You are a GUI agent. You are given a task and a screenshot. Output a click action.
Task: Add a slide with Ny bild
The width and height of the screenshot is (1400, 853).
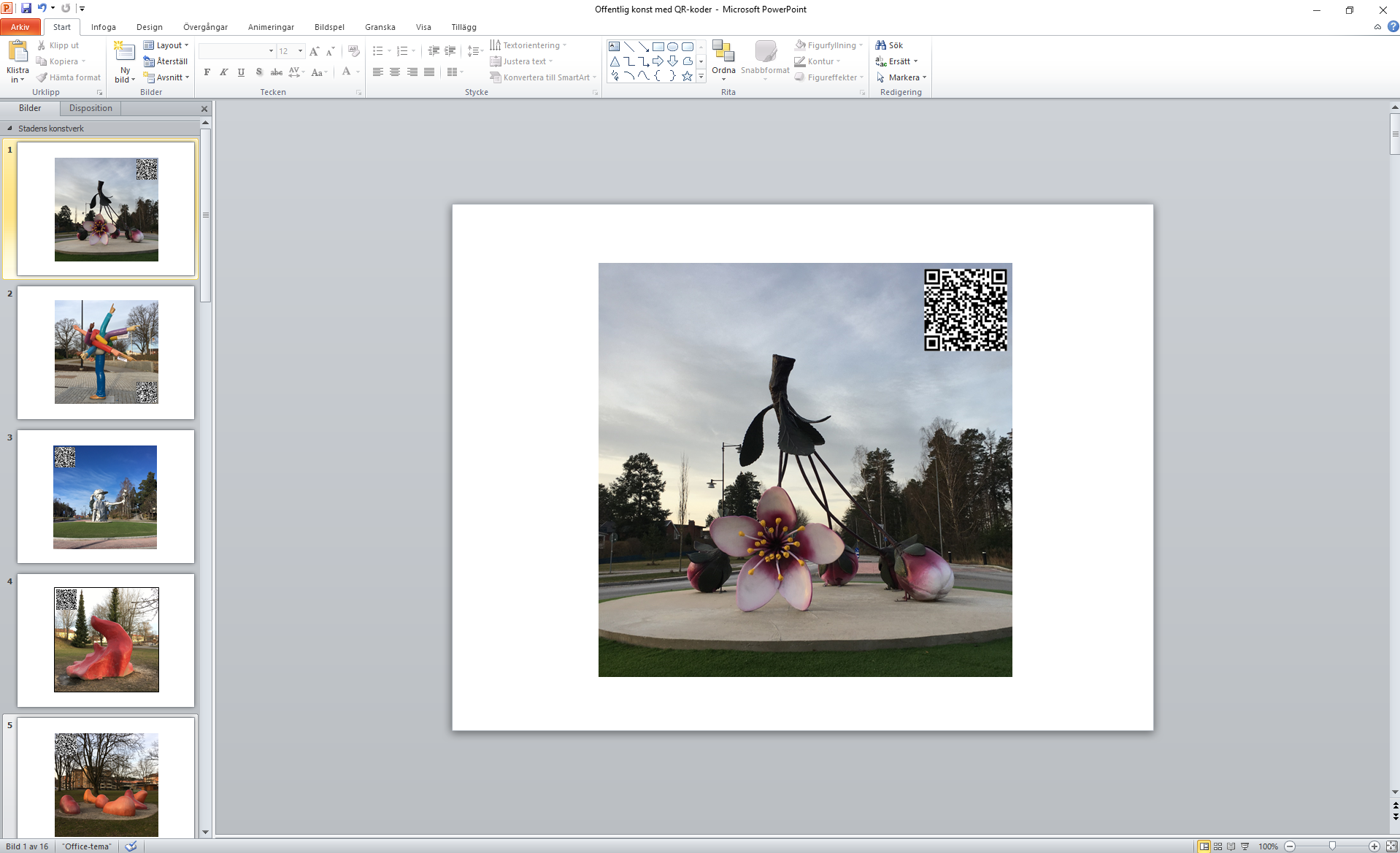point(125,61)
